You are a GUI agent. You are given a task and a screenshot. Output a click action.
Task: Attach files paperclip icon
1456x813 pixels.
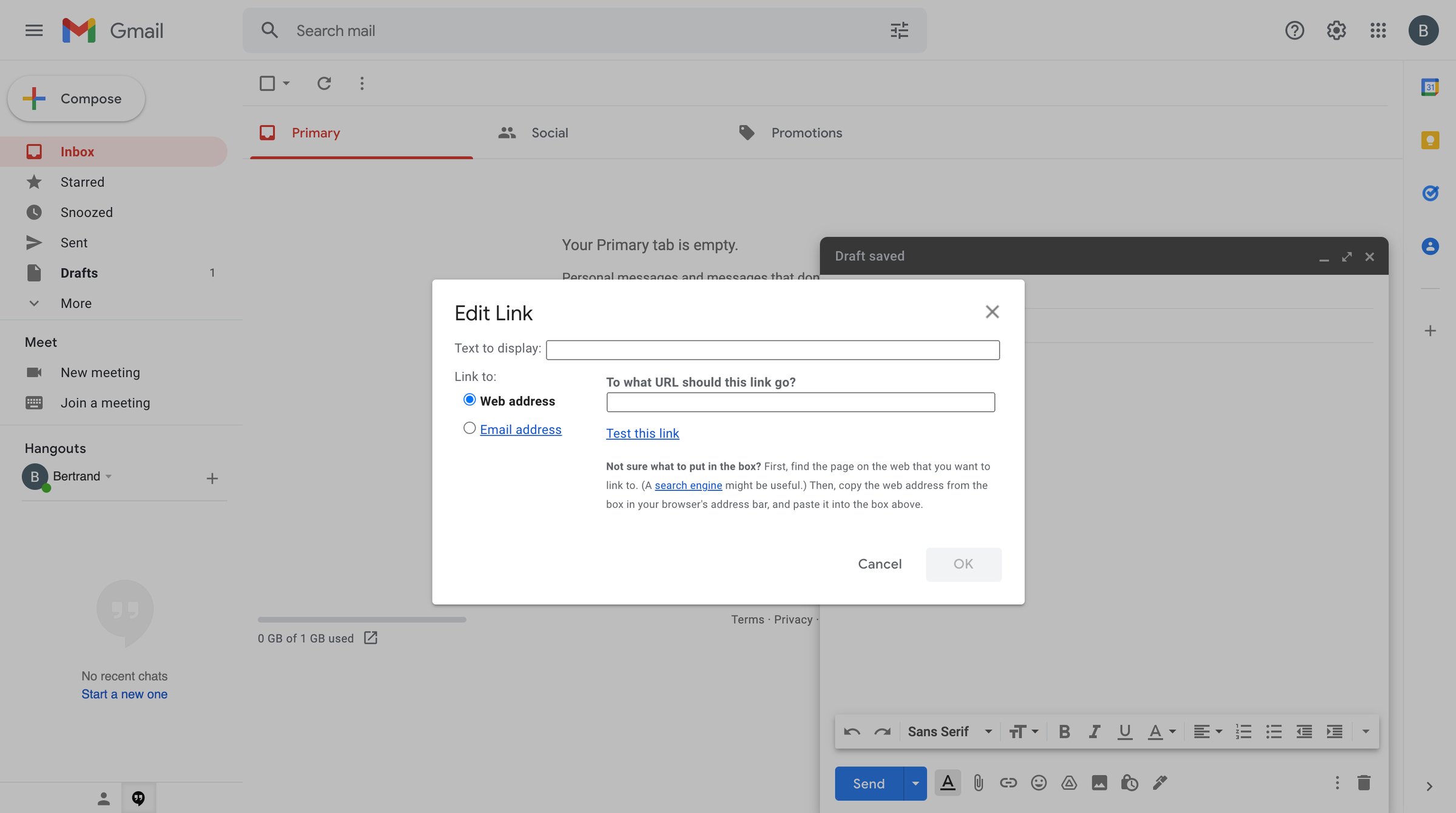[x=978, y=783]
